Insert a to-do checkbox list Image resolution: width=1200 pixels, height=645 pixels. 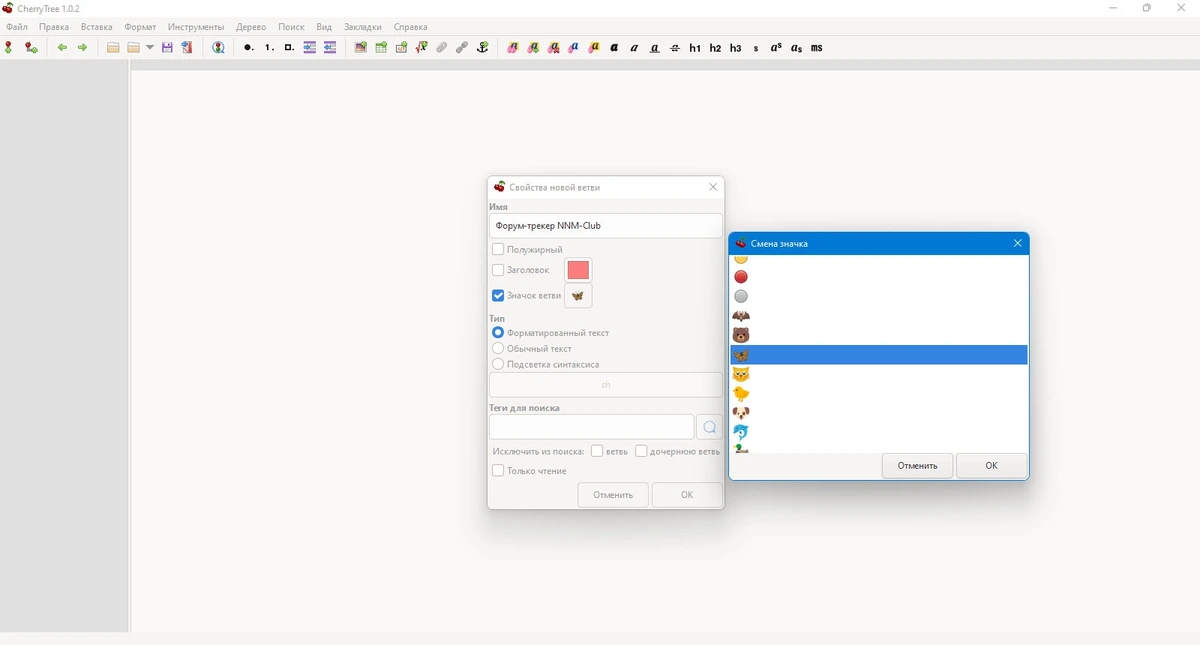click(289, 48)
